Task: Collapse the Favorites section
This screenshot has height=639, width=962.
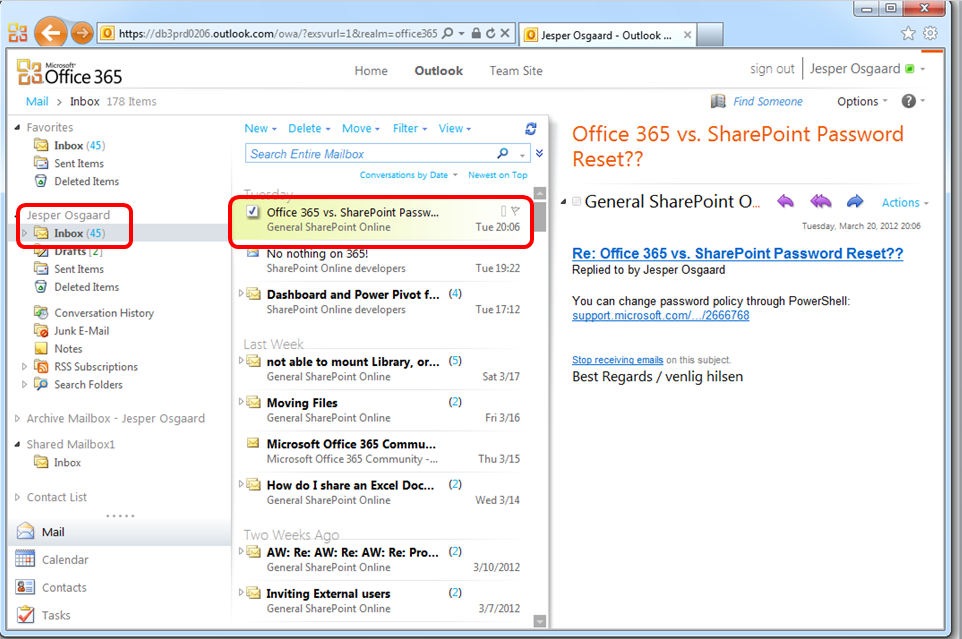Action: click(x=17, y=127)
